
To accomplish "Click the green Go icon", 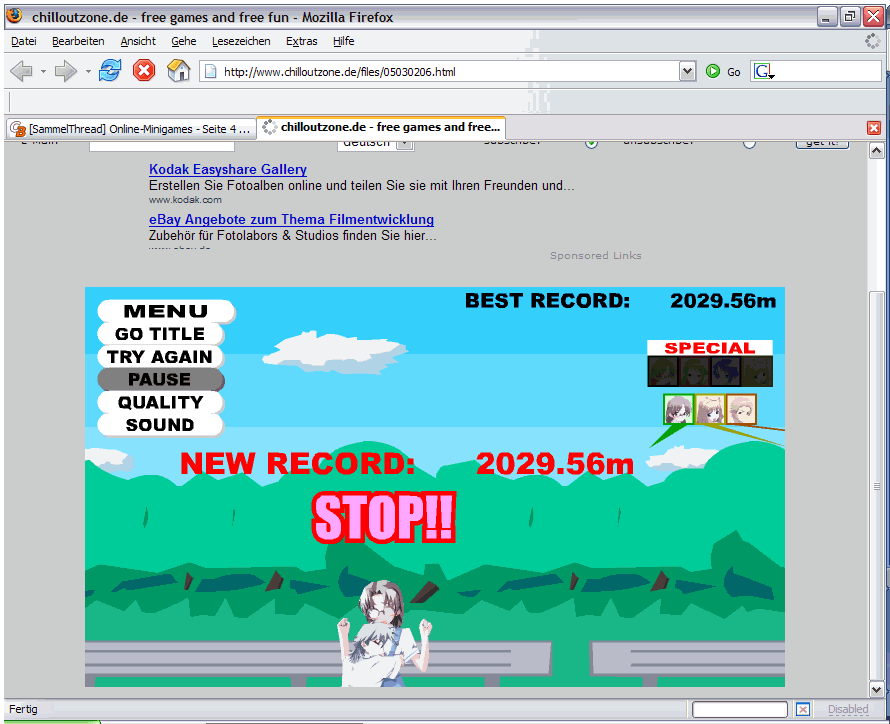I will [x=713, y=71].
